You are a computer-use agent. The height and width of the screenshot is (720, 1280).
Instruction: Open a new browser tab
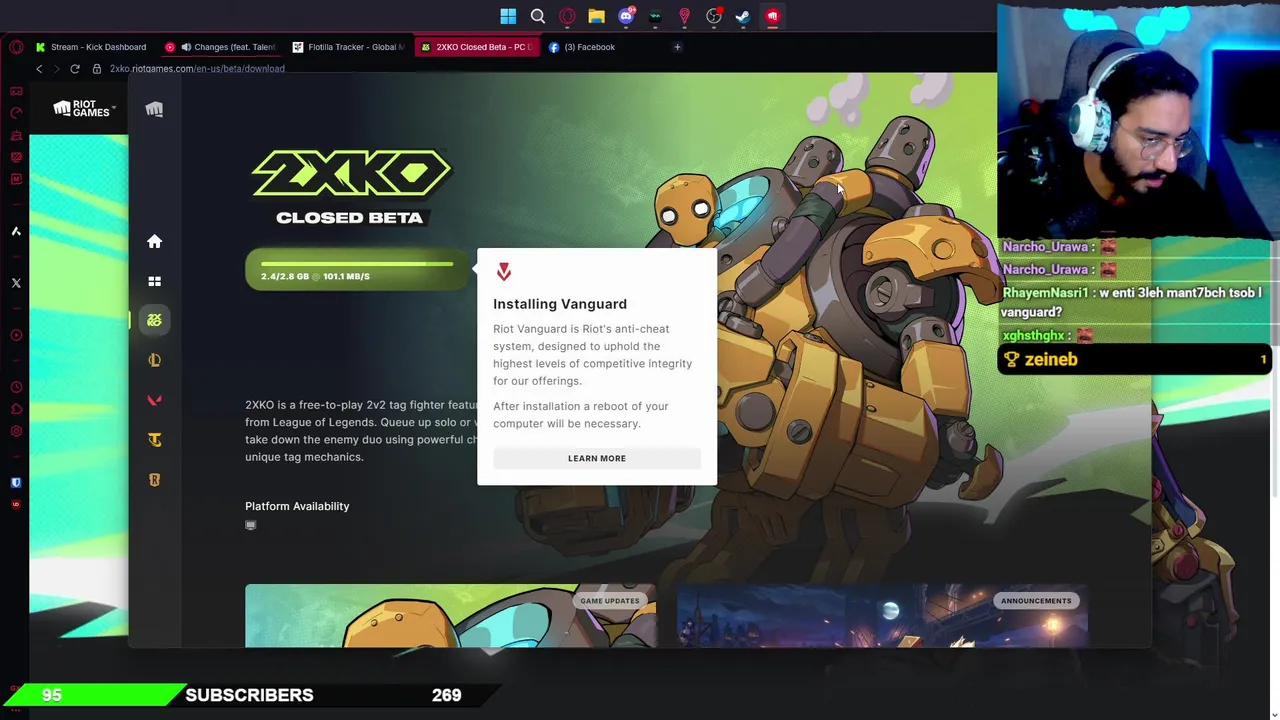(677, 47)
